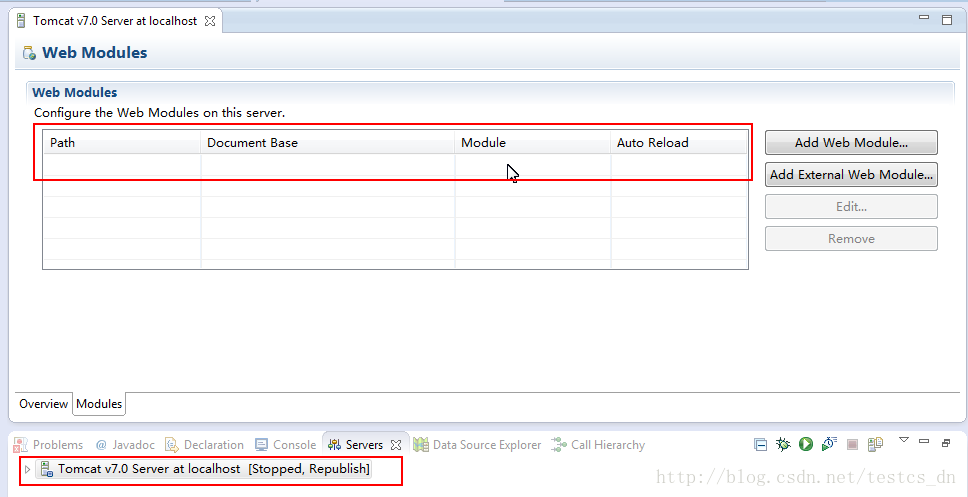Close the Servers view tab
968x497 pixels.
point(396,445)
